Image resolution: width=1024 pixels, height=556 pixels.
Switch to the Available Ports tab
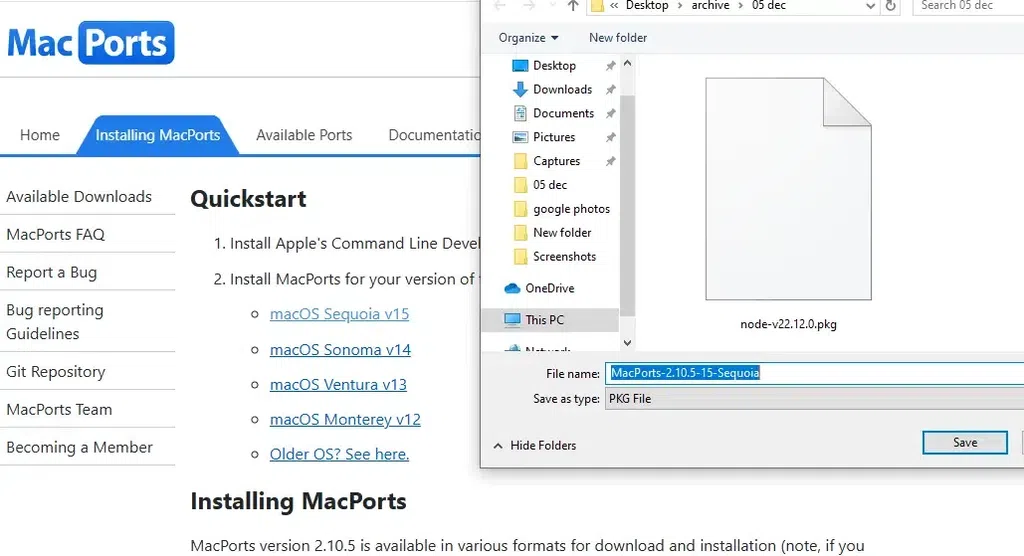pos(304,135)
